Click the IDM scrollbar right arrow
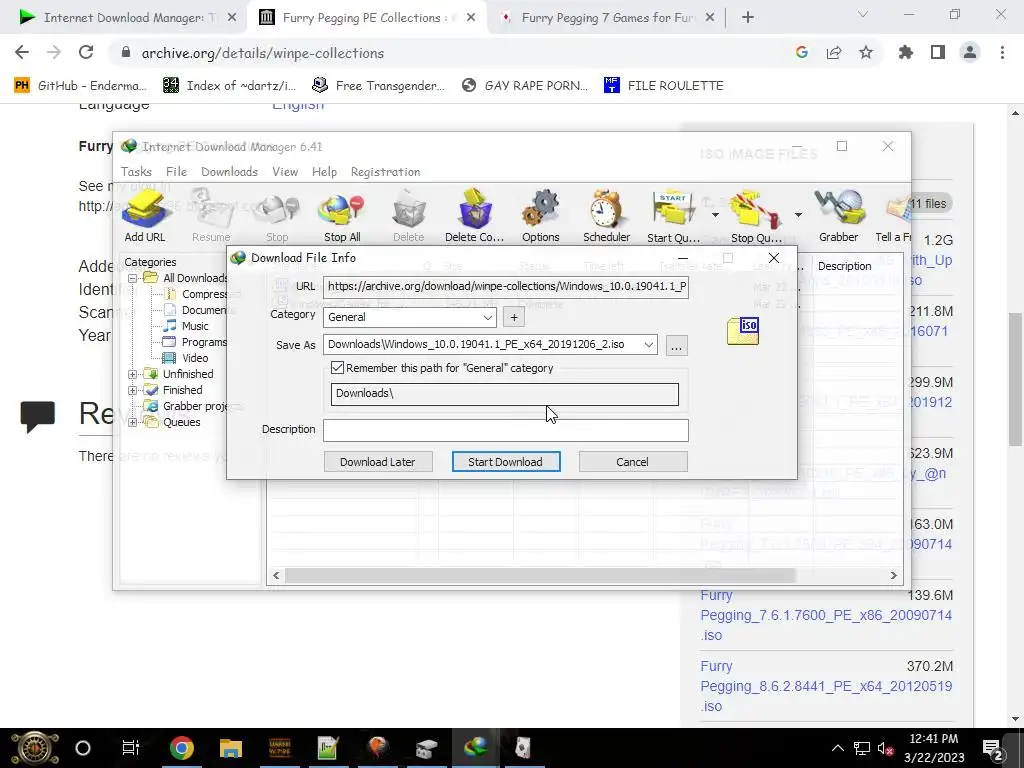 coord(893,575)
